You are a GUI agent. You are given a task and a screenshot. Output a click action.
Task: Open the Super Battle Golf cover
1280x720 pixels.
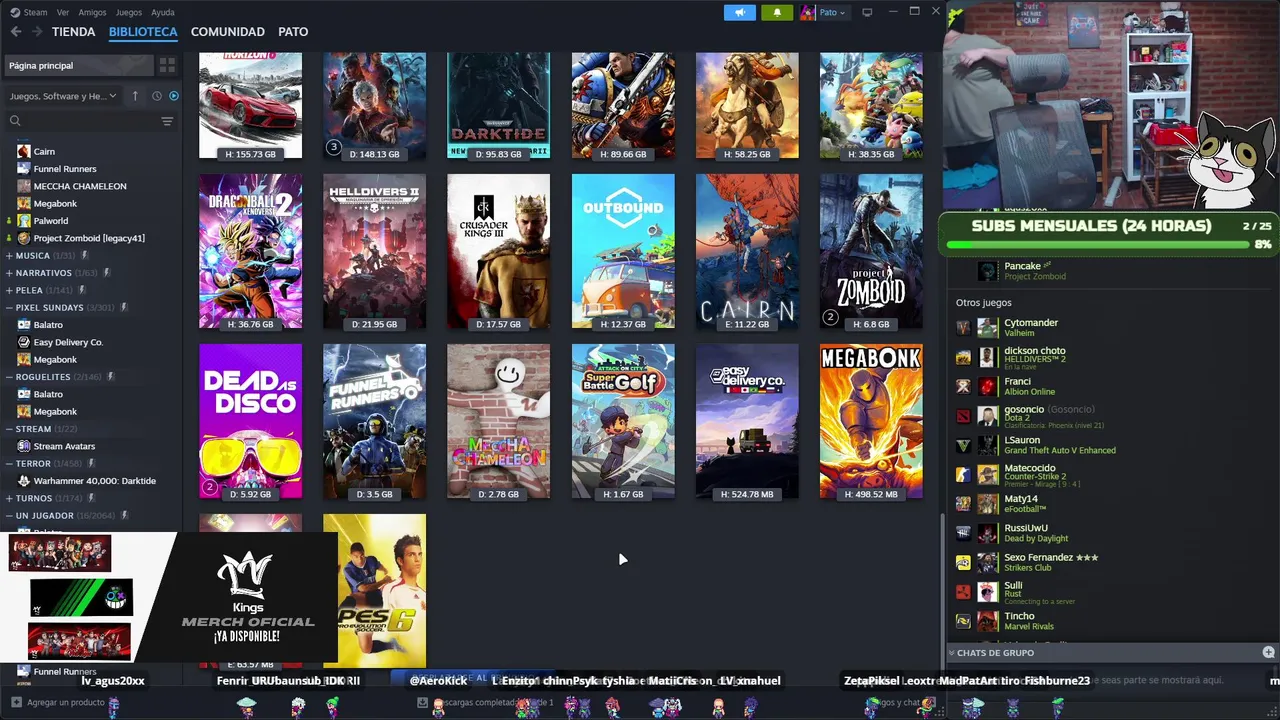click(x=623, y=421)
